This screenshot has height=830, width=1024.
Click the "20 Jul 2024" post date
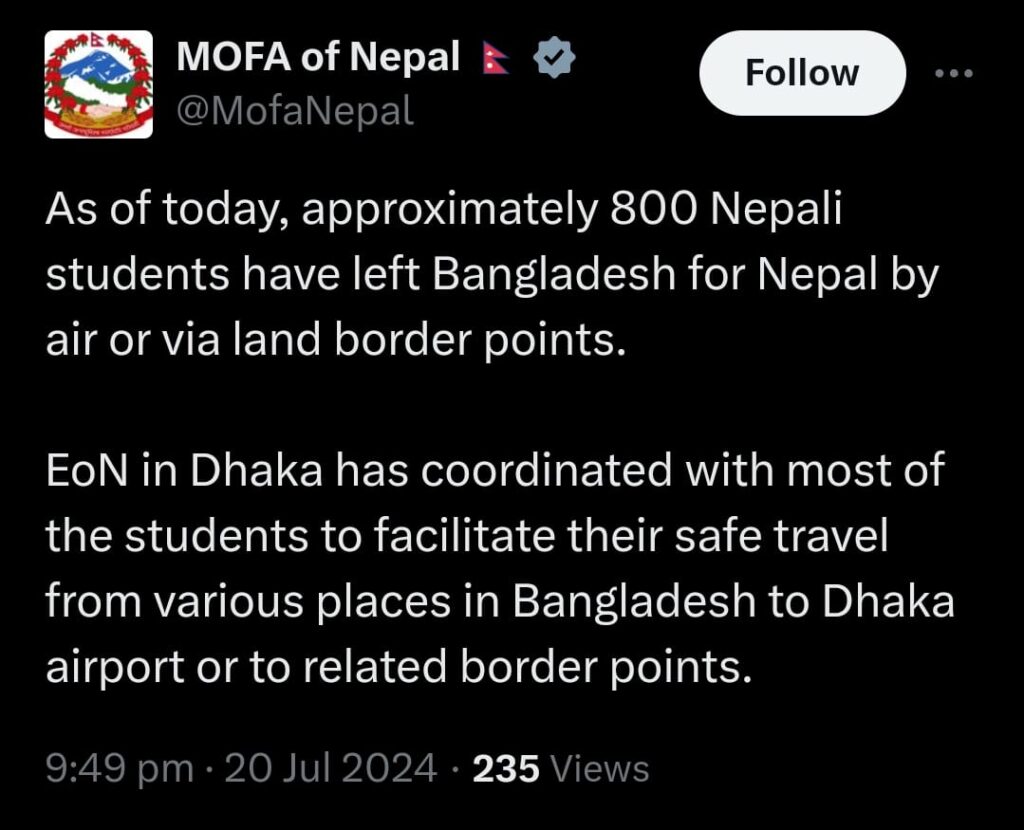pos(331,769)
